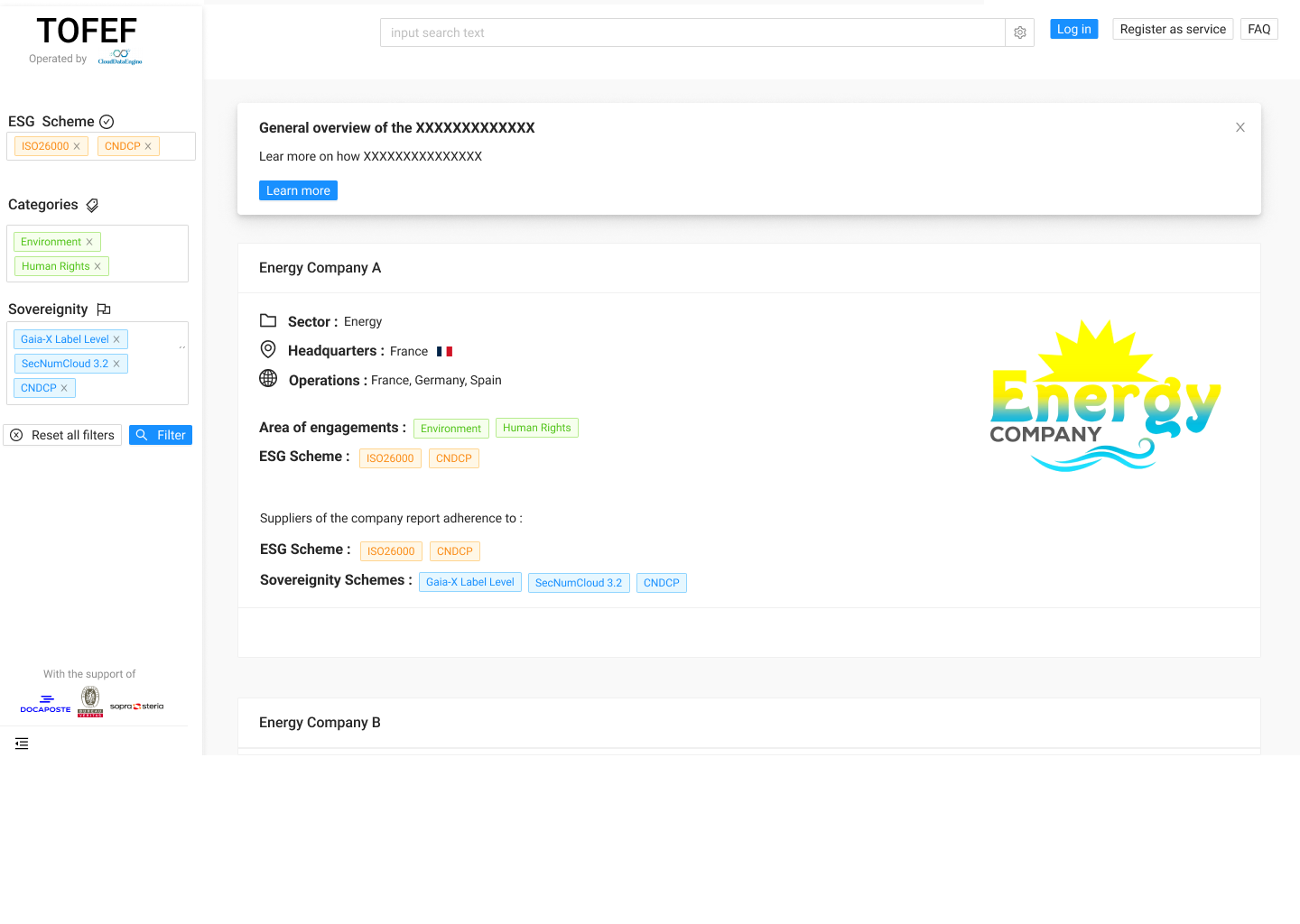Remove the CNDCP tag from ESG Scheme
This screenshot has height=924, width=1300.
pyautogui.click(x=148, y=146)
